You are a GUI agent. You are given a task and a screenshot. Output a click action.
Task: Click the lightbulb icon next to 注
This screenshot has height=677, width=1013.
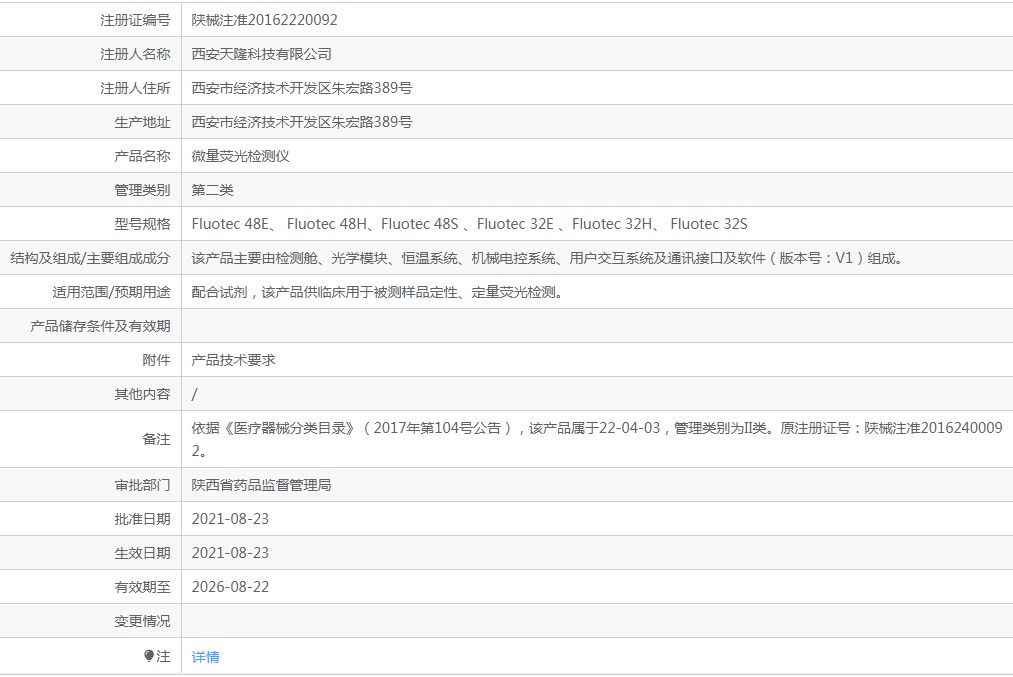(150, 655)
